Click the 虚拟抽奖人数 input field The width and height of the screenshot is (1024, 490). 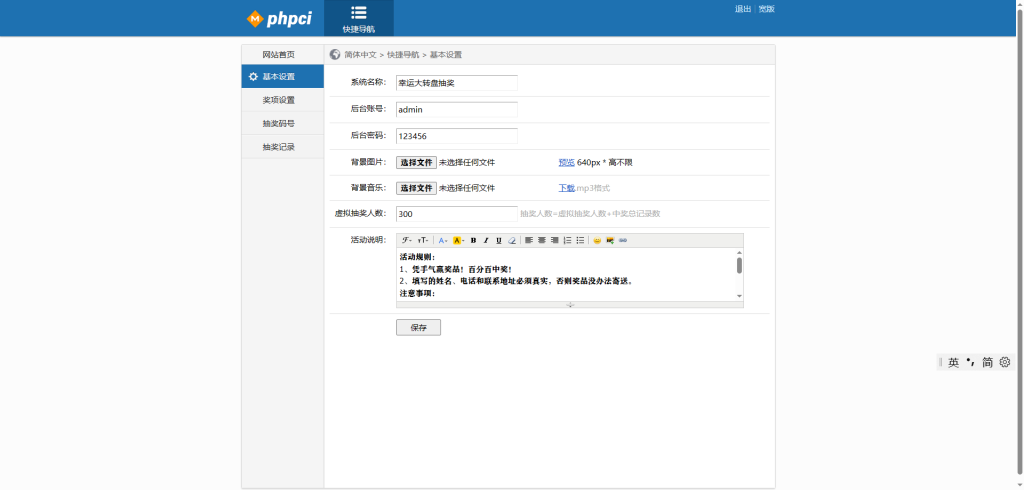pyautogui.click(x=457, y=214)
